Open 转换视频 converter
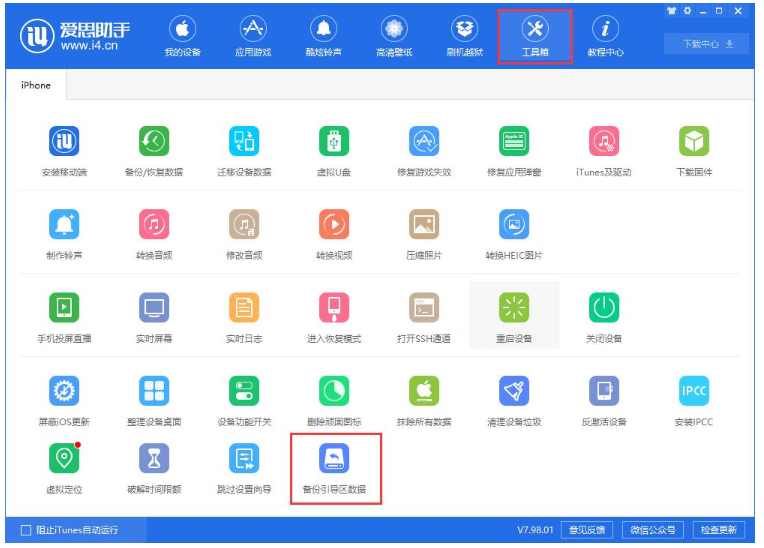This screenshot has width=764, height=548. tap(334, 225)
